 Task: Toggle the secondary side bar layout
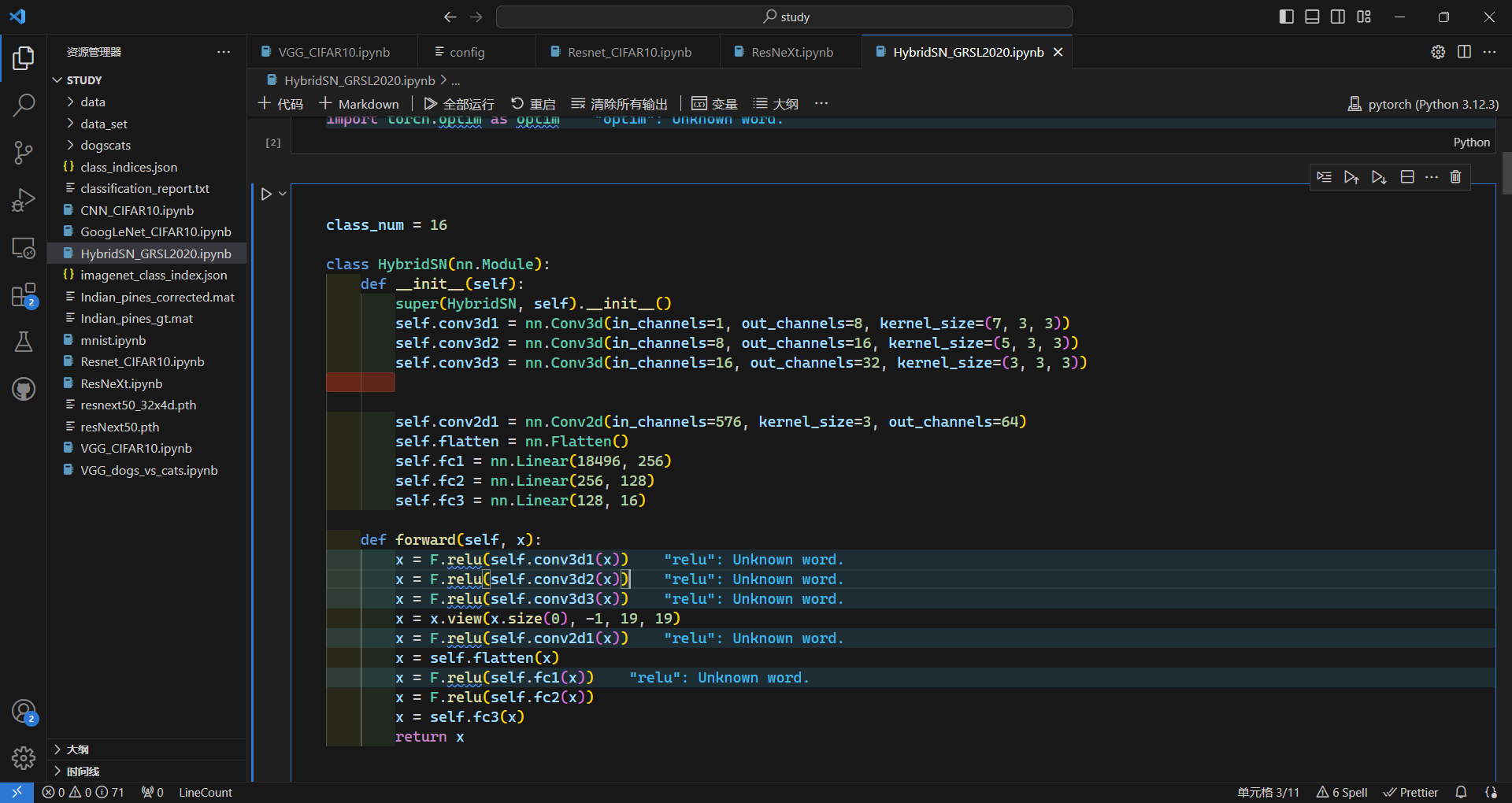point(1338,17)
